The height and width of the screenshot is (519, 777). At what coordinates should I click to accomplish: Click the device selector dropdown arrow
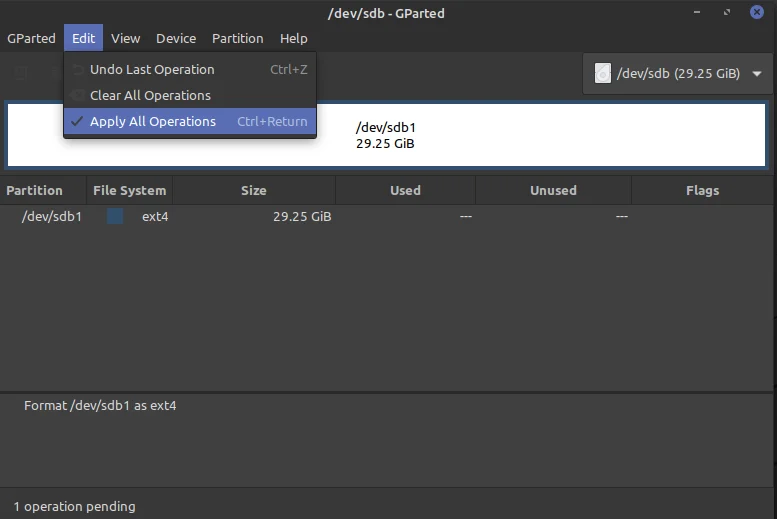tap(757, 74)
